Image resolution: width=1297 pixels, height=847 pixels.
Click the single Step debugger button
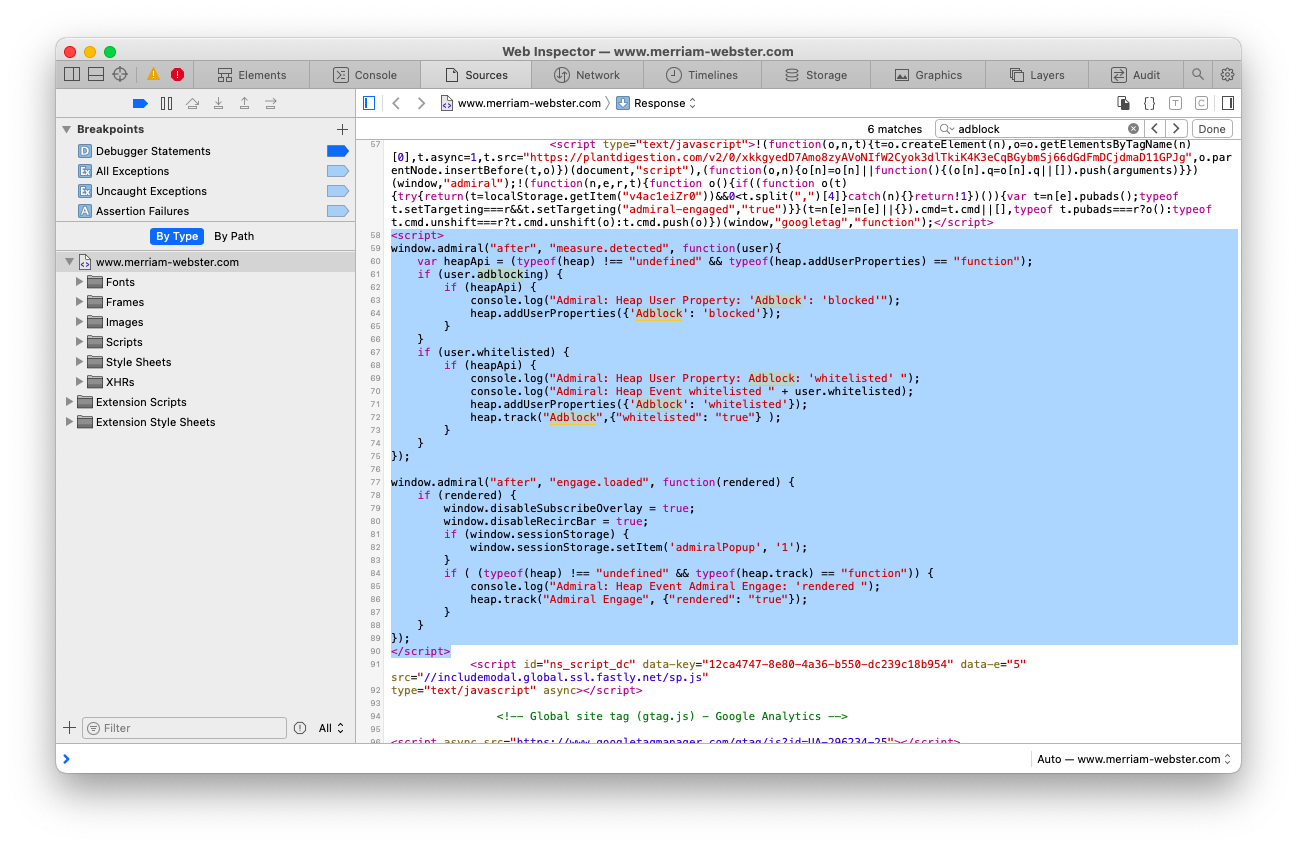click(270, 103)
